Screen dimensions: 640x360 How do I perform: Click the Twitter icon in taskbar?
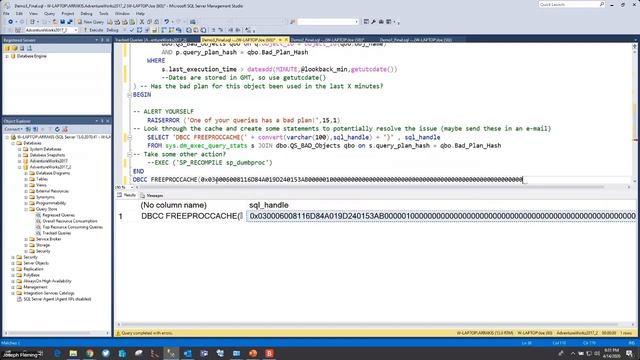coord(106,353)
